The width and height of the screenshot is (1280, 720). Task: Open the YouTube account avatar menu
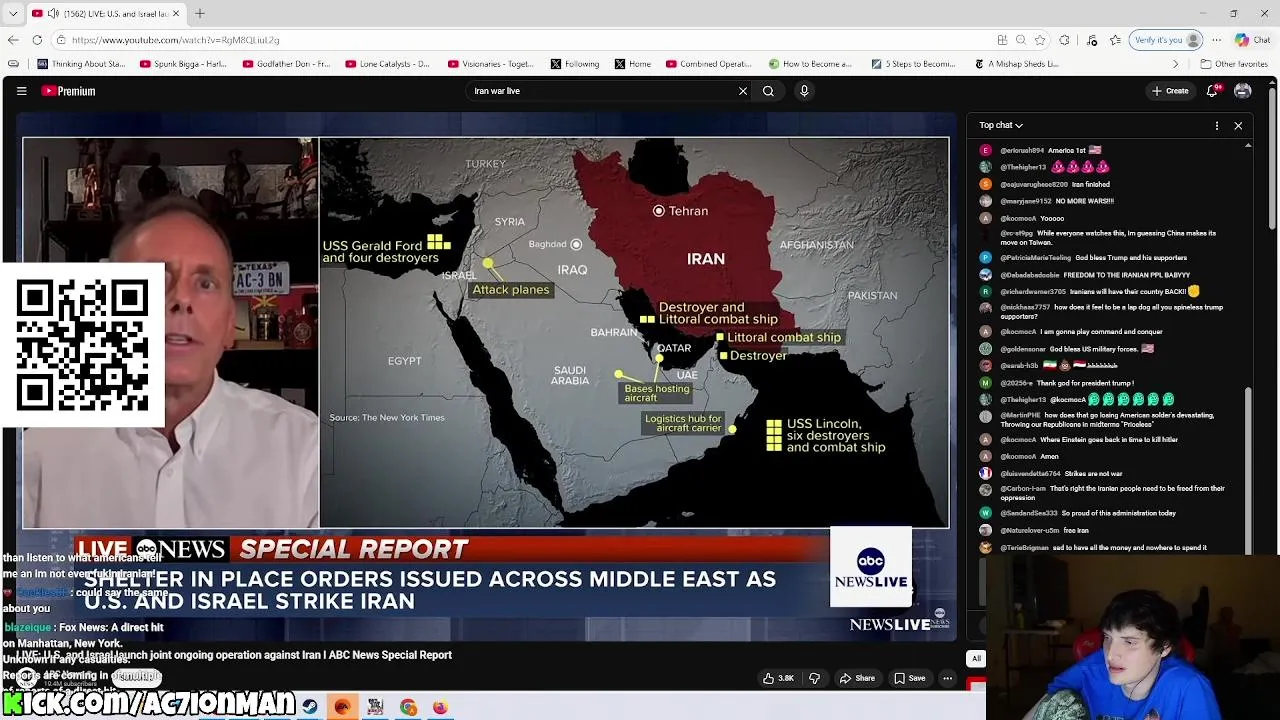click(1243, 91)
